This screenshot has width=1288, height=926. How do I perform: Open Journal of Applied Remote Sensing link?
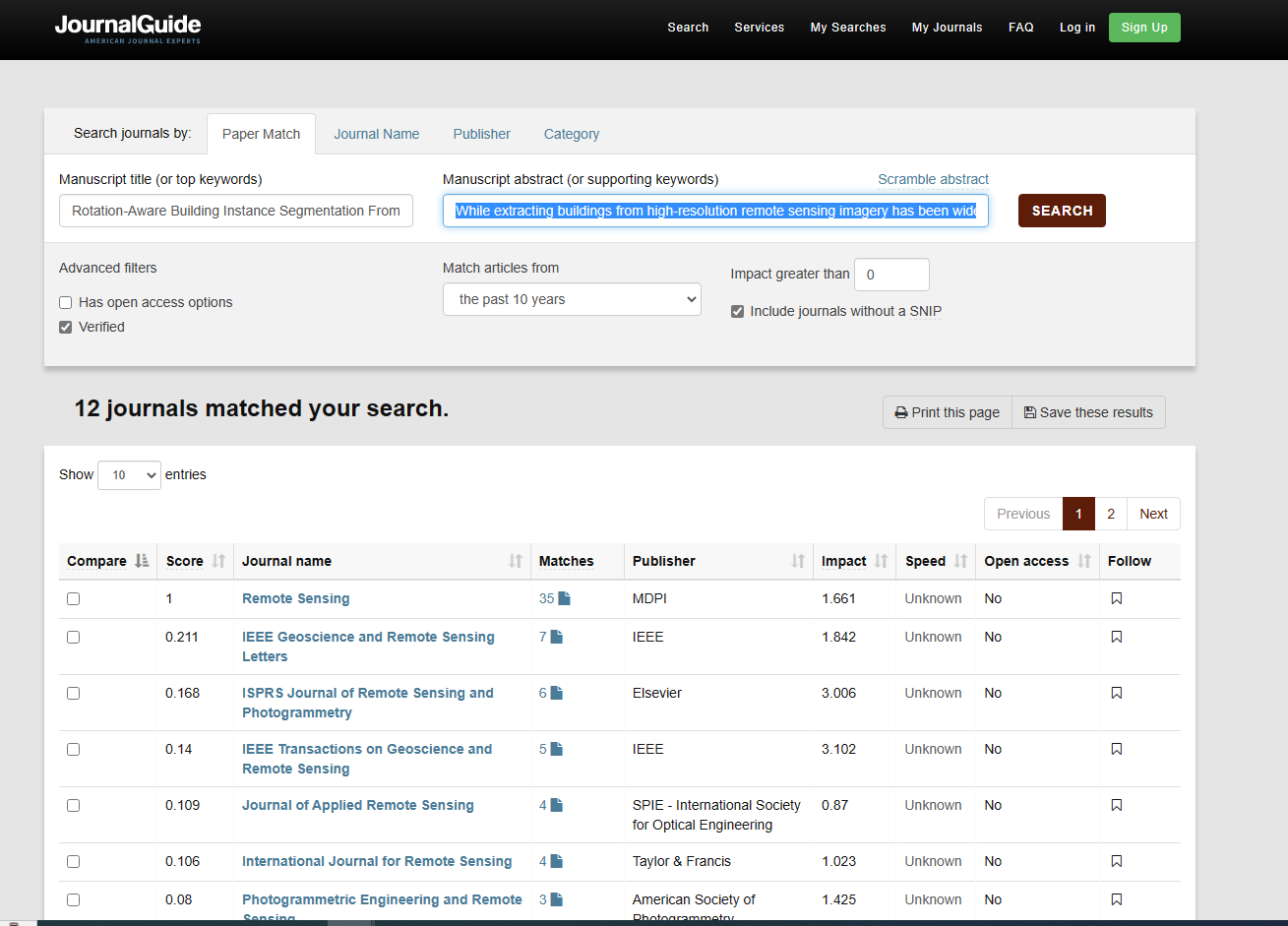358,805
